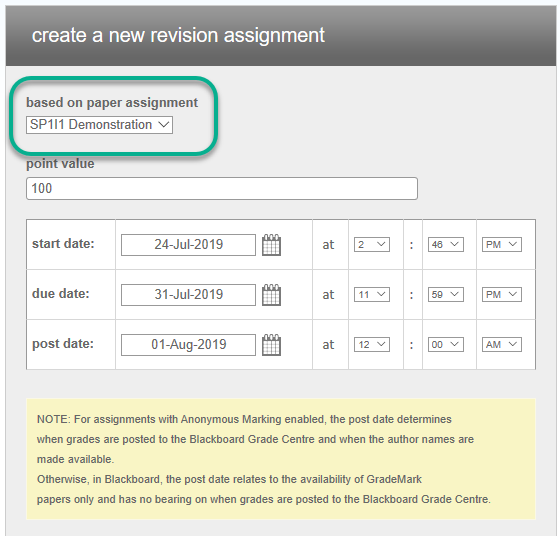Click the due date field 31-Jul-2019

(x=188, y=295)
